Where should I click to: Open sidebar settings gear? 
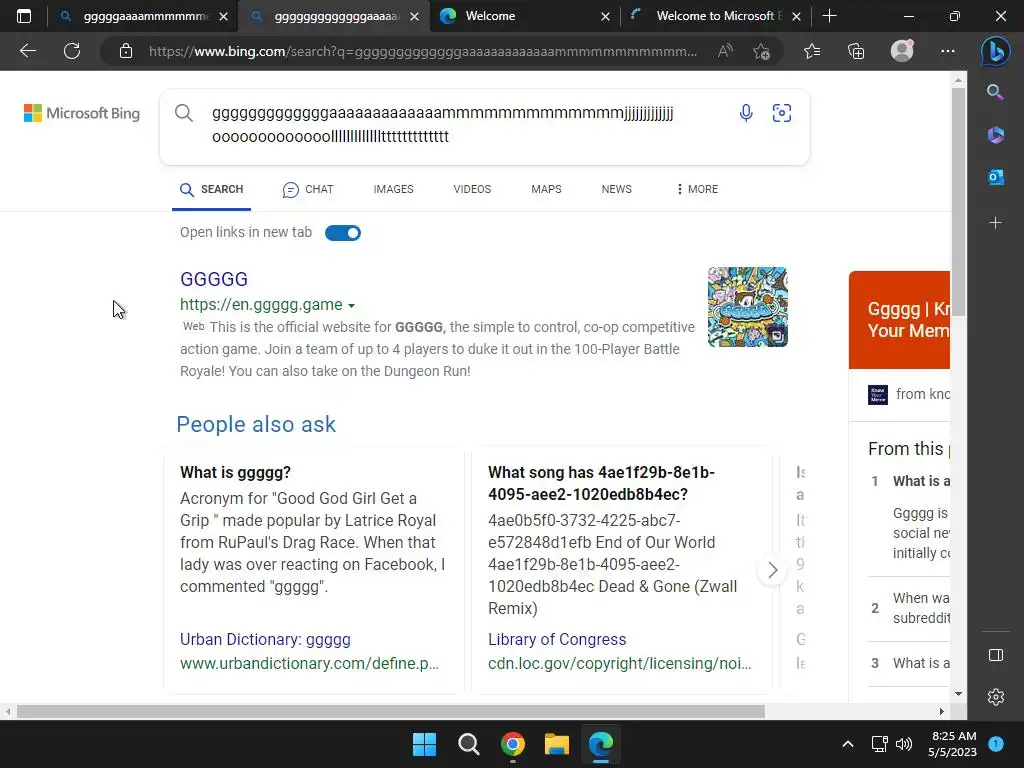(995, 697)
